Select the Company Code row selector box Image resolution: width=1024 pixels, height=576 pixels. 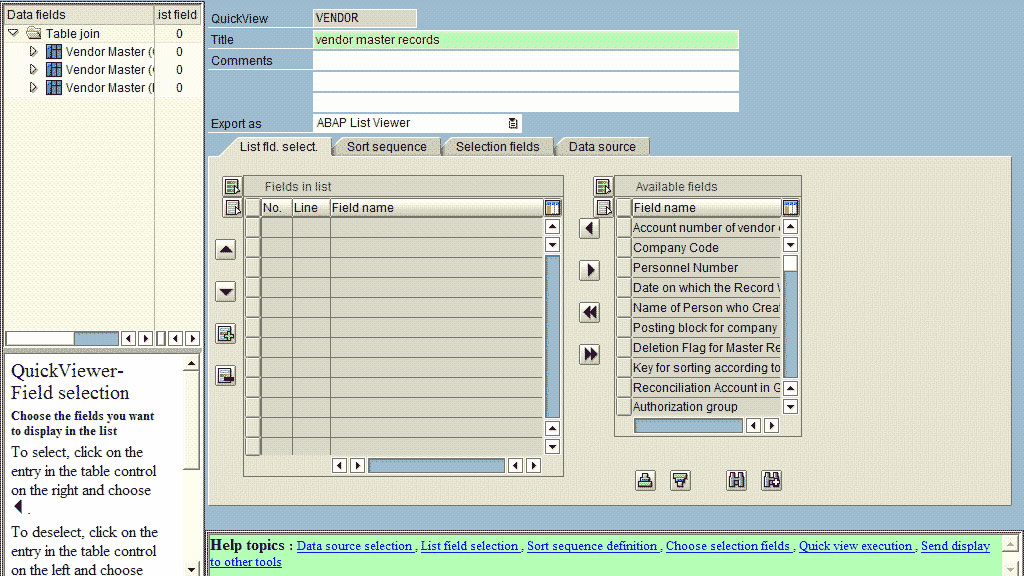click(623, 248)
